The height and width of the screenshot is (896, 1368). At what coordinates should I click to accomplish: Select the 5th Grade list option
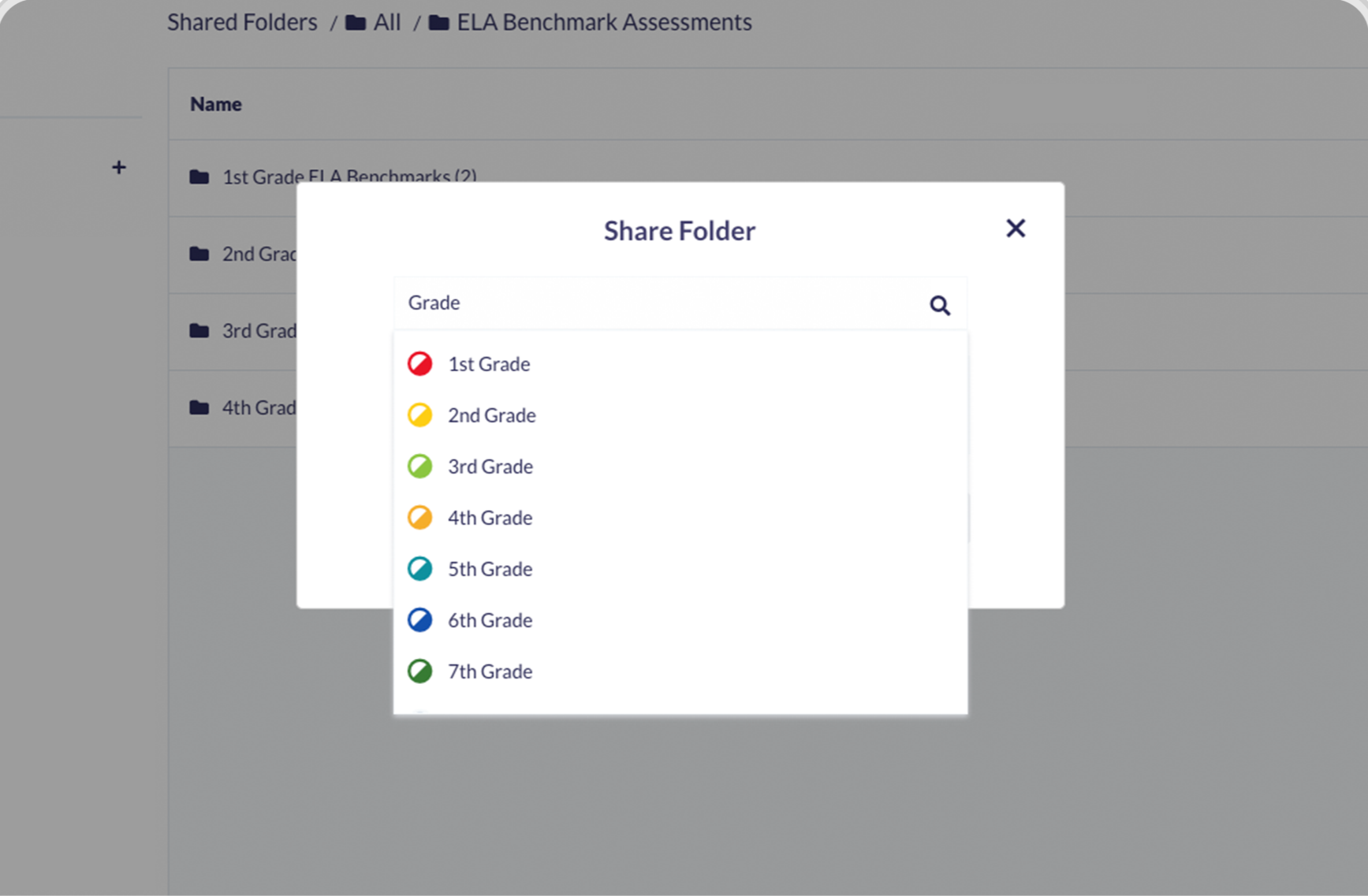pyautogui.click(x=490, y=569)
